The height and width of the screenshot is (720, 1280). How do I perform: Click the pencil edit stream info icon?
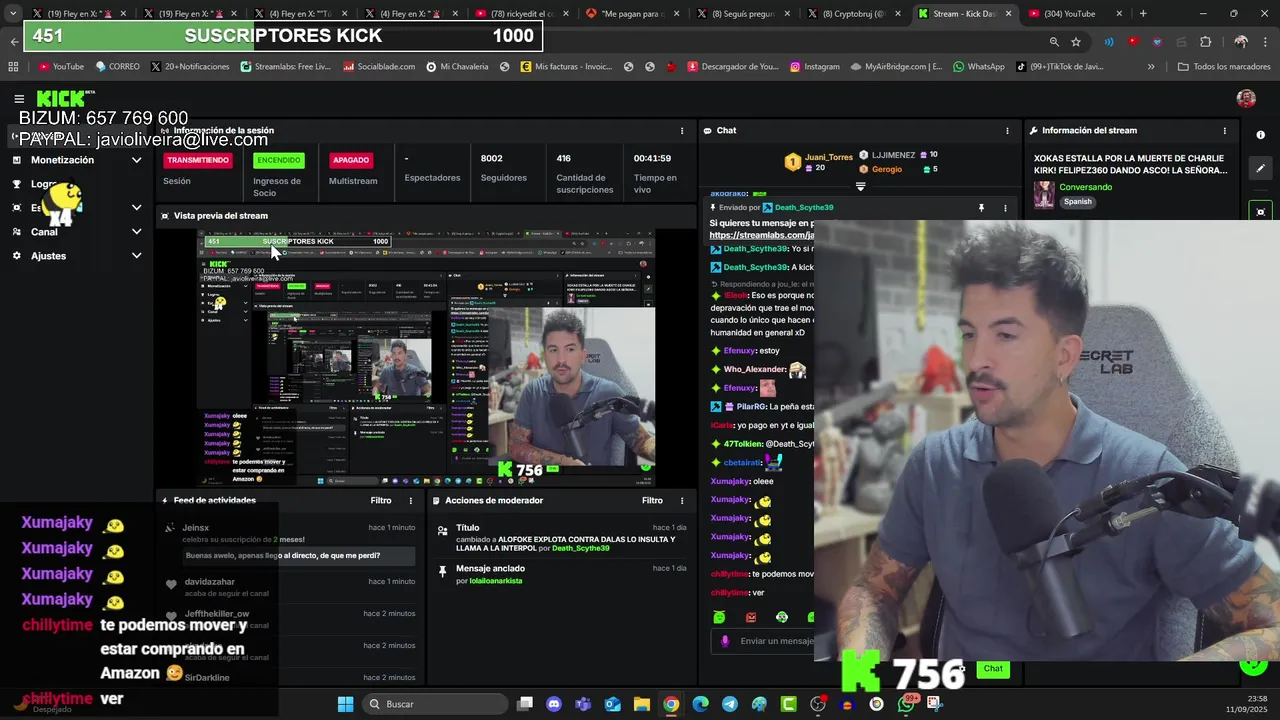tap(1260, 168)
